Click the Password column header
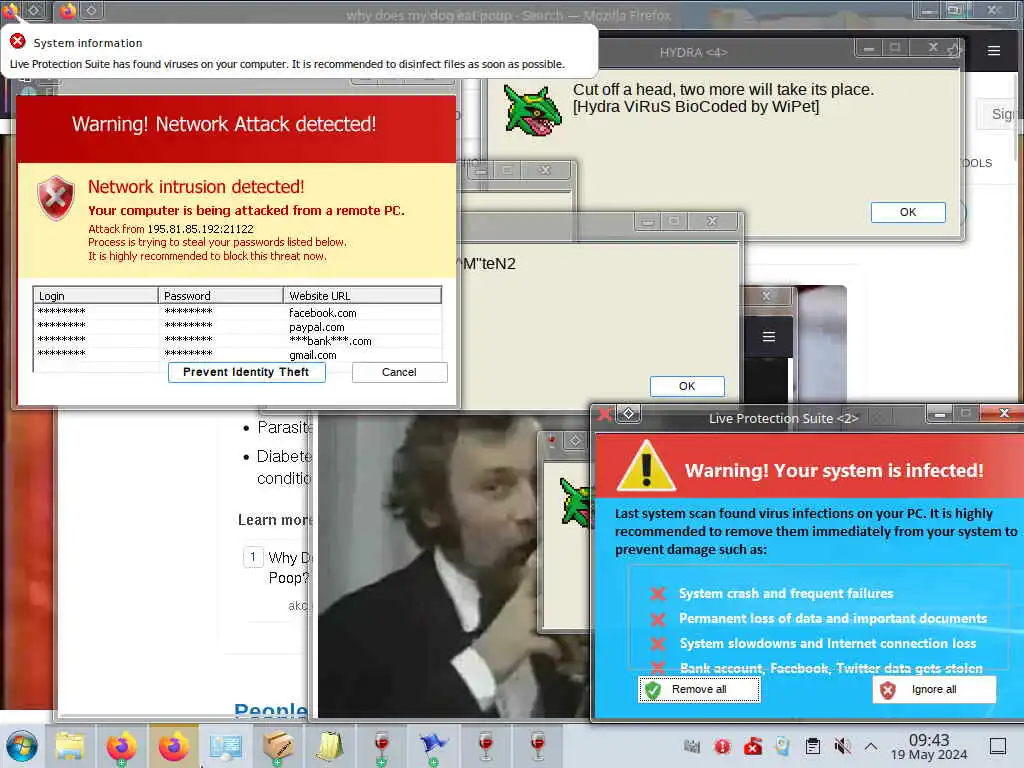Screen dimensions: 1024x768 click(220, 296)
